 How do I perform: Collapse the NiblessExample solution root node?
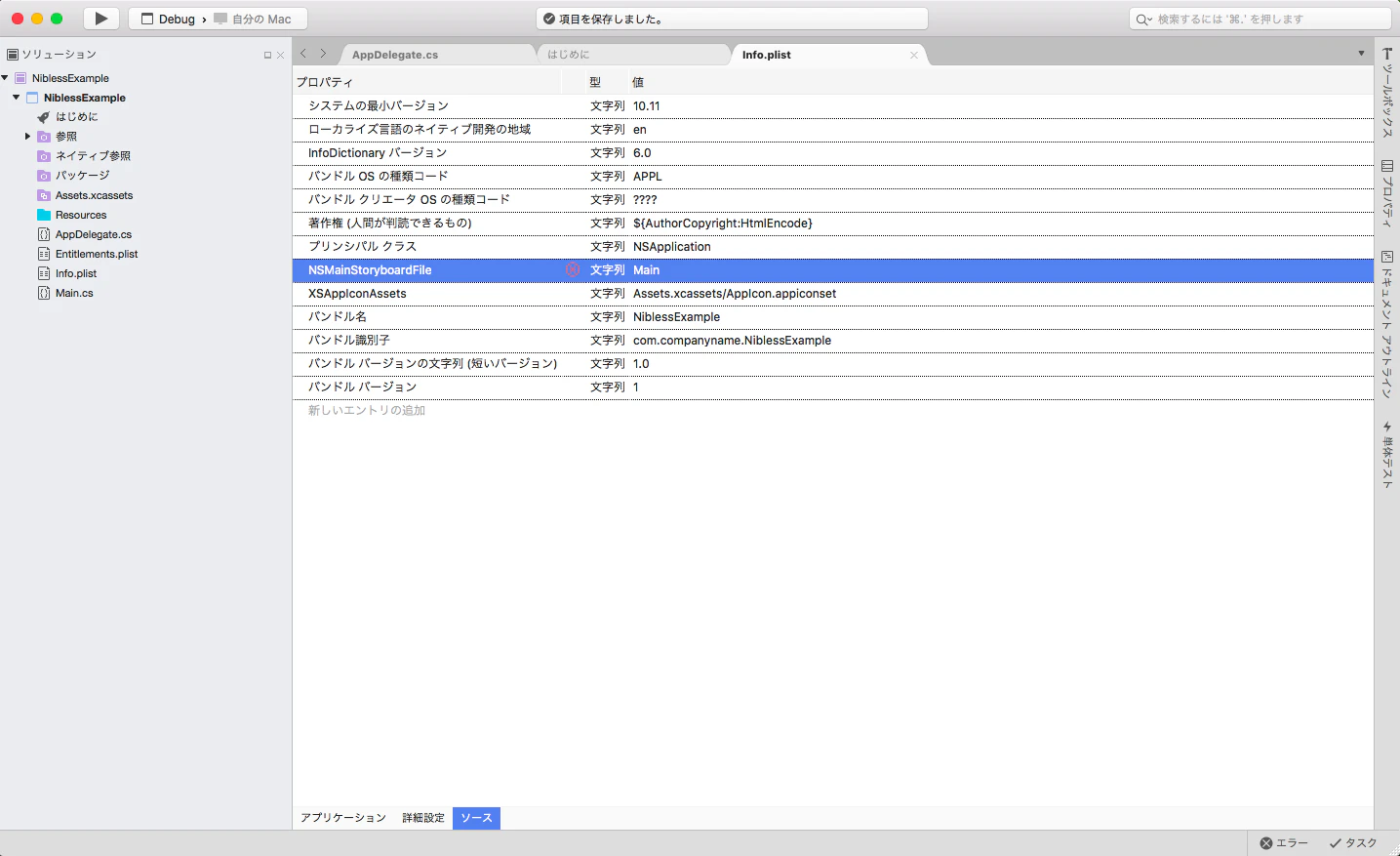5,78
